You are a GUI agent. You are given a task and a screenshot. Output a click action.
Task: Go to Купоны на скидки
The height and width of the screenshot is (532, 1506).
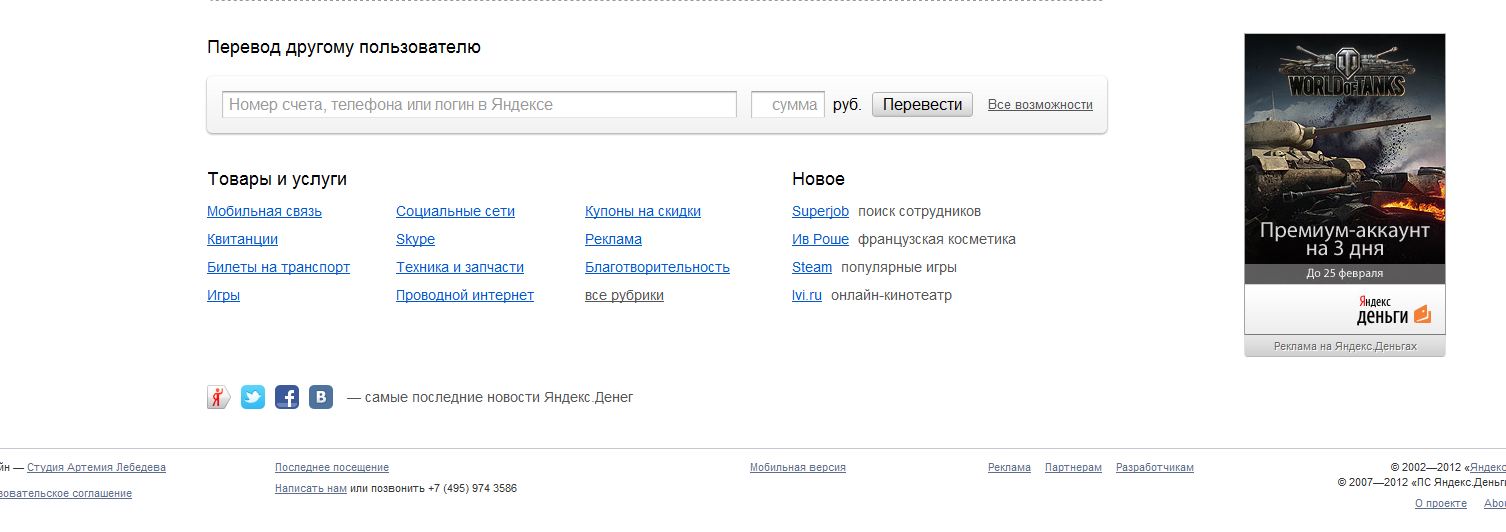(642, 212)
